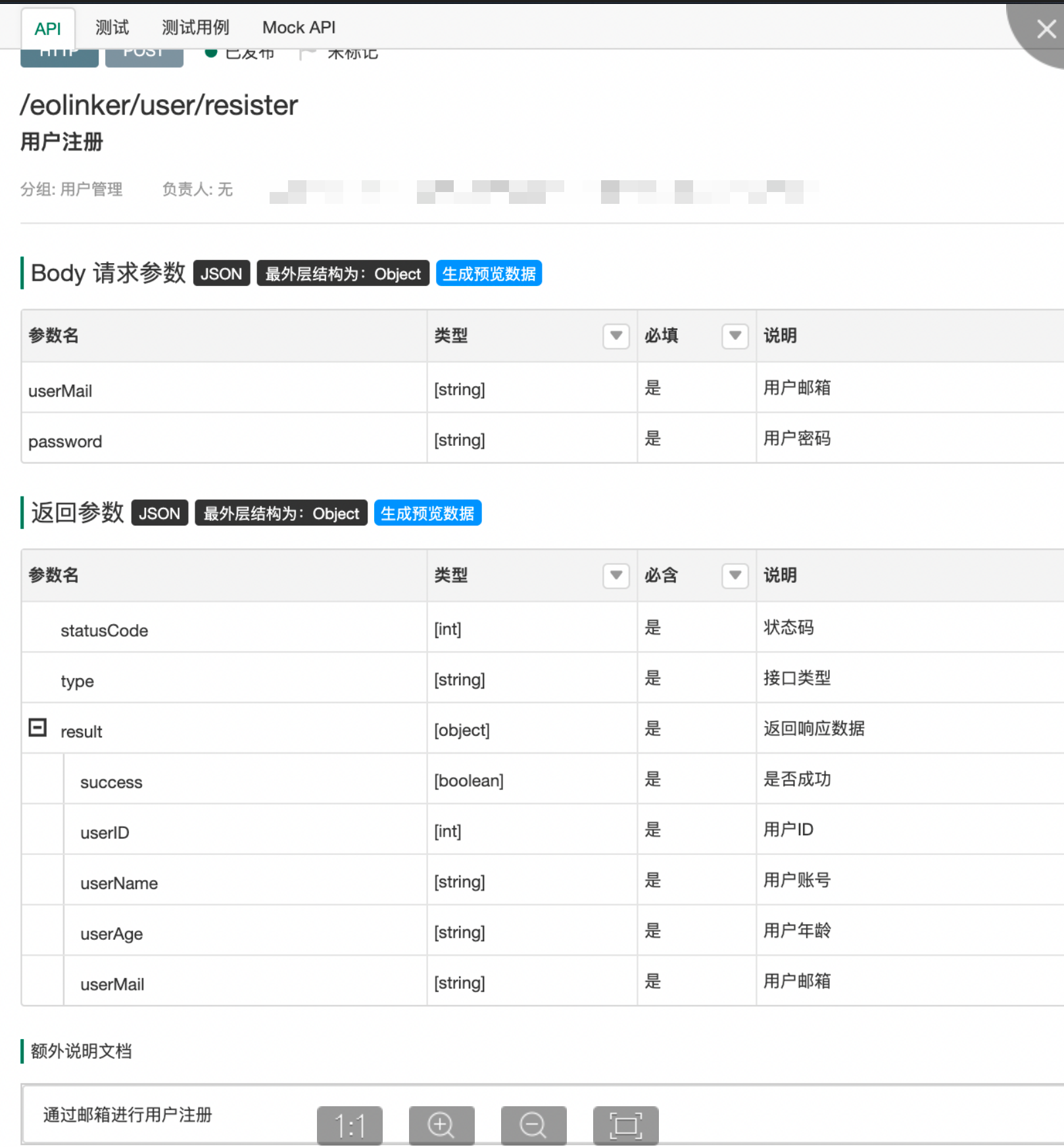This screenshot has width=1064, height=1147.
Task: Click 生成预览数据 under 返回参数
Action: [427, 513]
